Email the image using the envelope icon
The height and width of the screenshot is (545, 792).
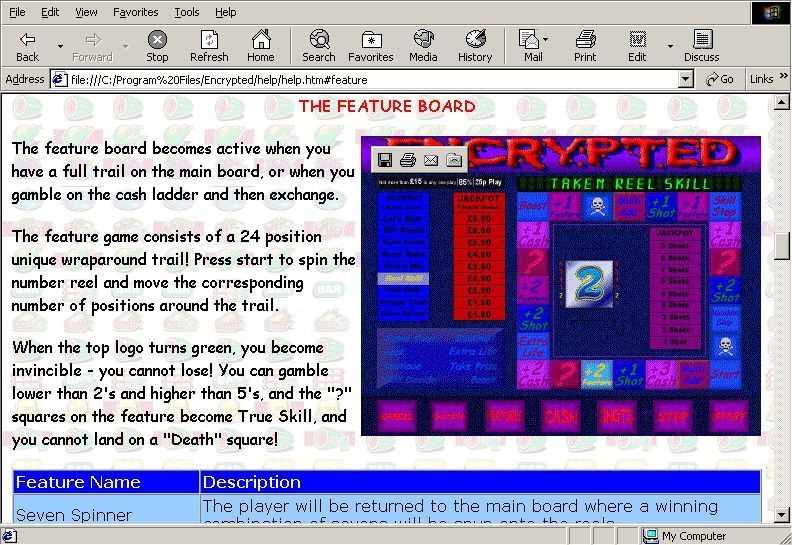(x=430, y=160)
